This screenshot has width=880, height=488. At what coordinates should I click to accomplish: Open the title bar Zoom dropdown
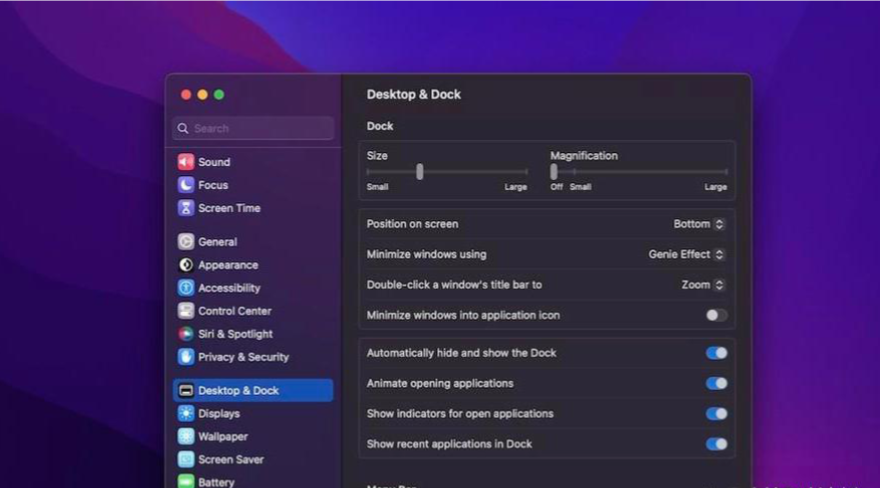703,284
